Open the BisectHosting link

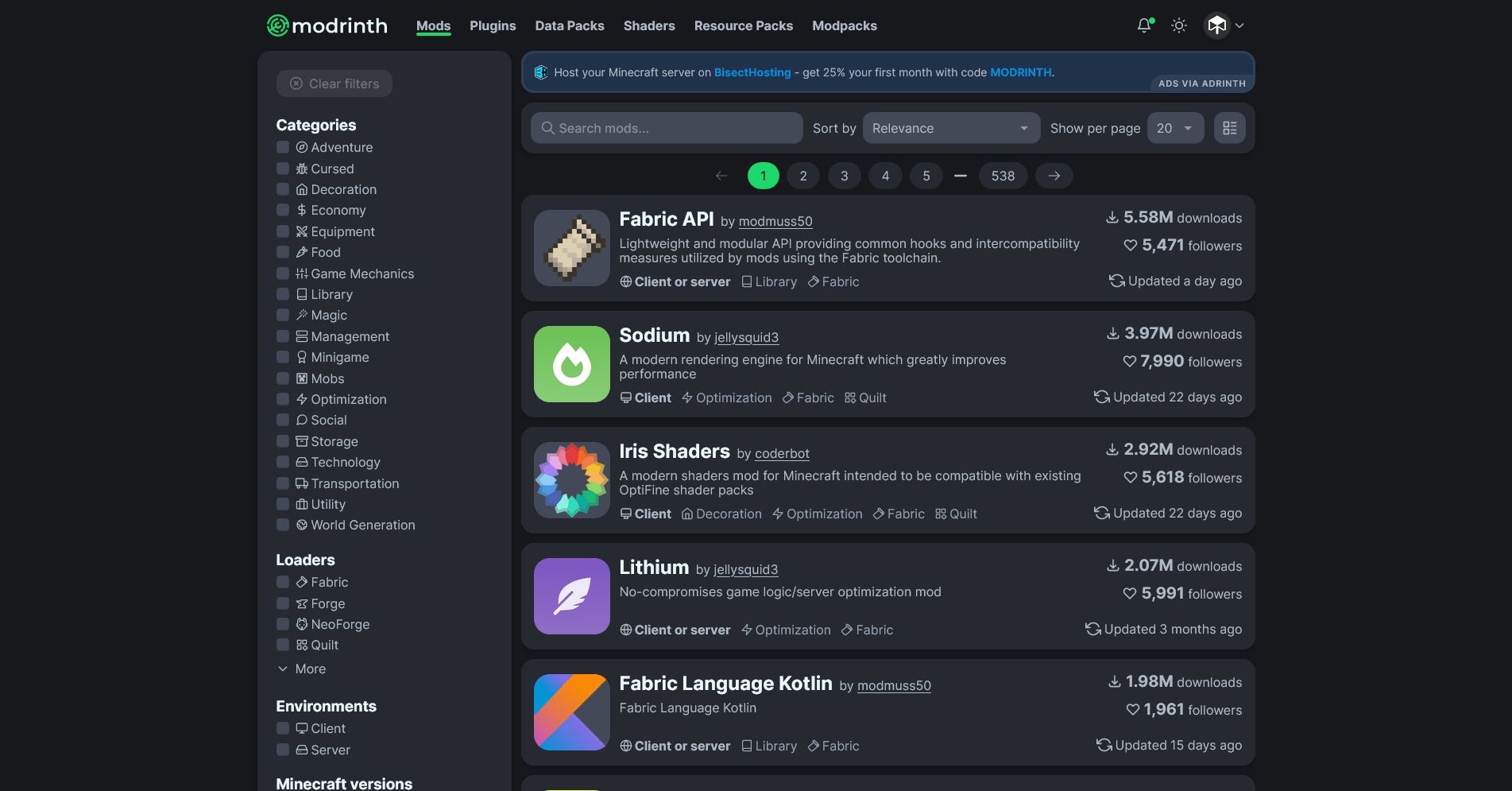(752, 72)
